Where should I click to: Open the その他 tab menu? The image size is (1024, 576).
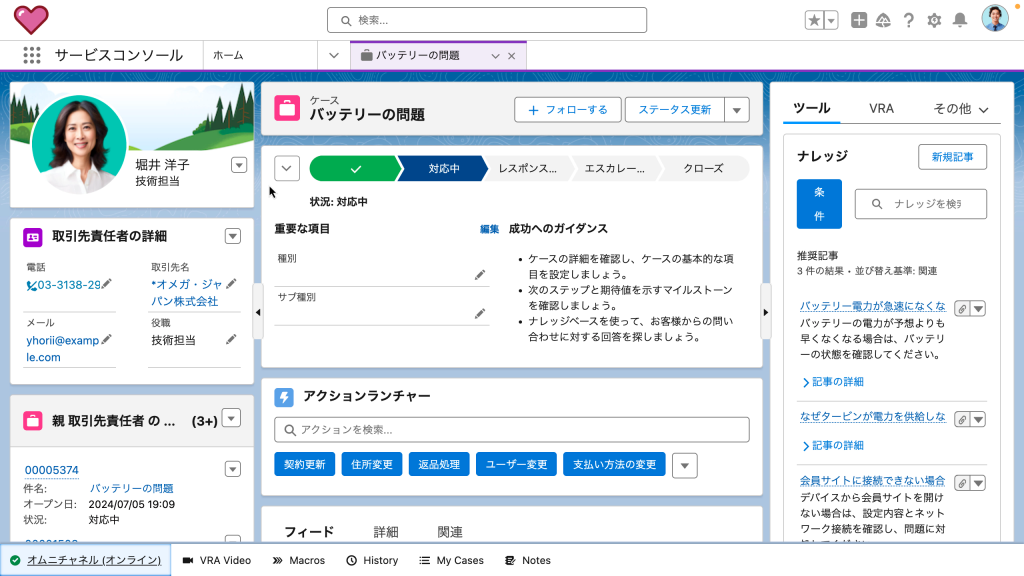coord(960,109)
